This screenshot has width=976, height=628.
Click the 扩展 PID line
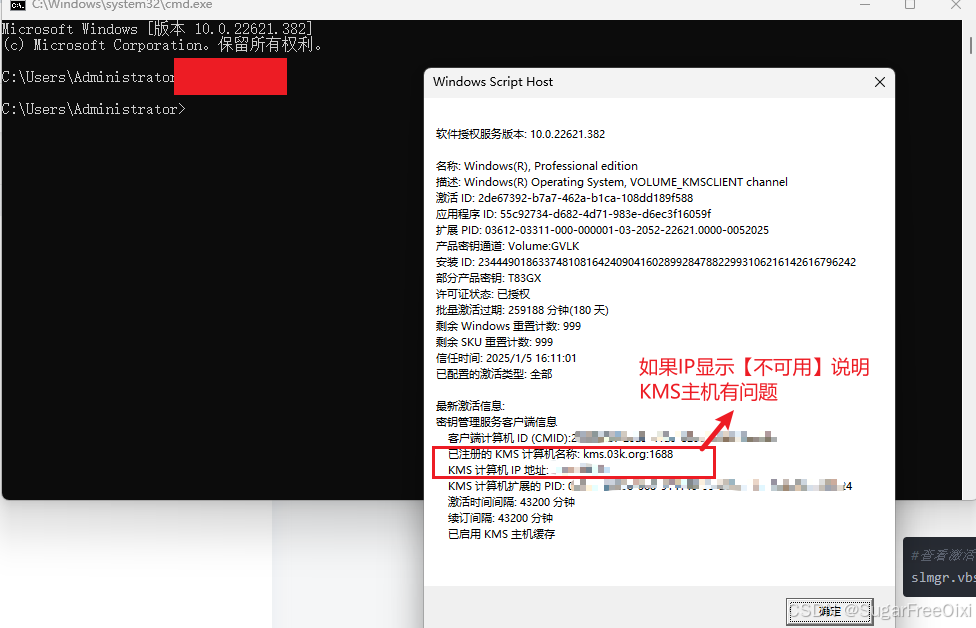tap(602, 230)
